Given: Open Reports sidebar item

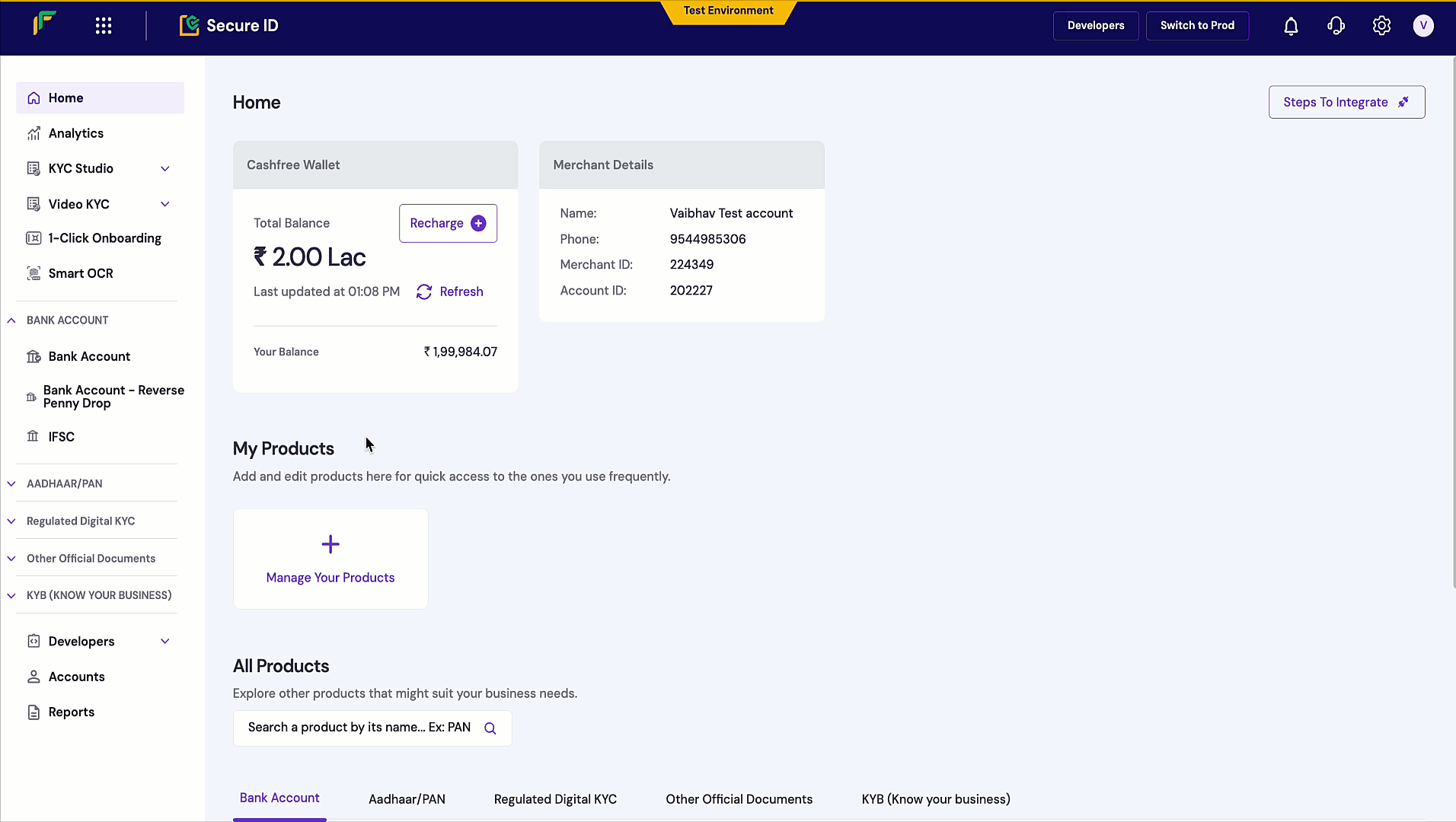Looking at the screenshot, I should (100, 712).
